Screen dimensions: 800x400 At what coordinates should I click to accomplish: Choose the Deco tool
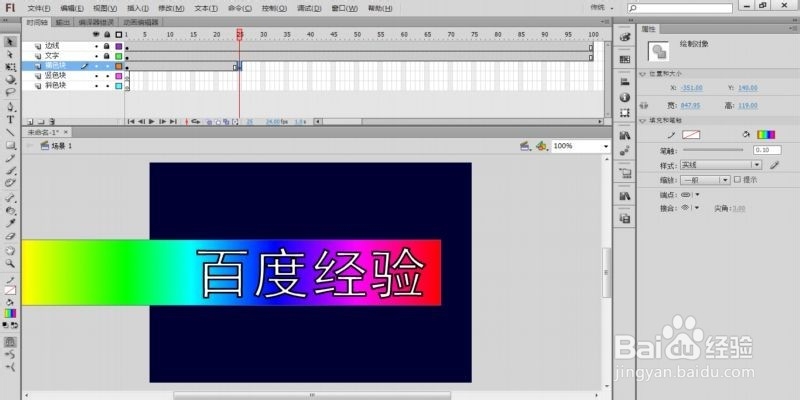tap(10, 183)
